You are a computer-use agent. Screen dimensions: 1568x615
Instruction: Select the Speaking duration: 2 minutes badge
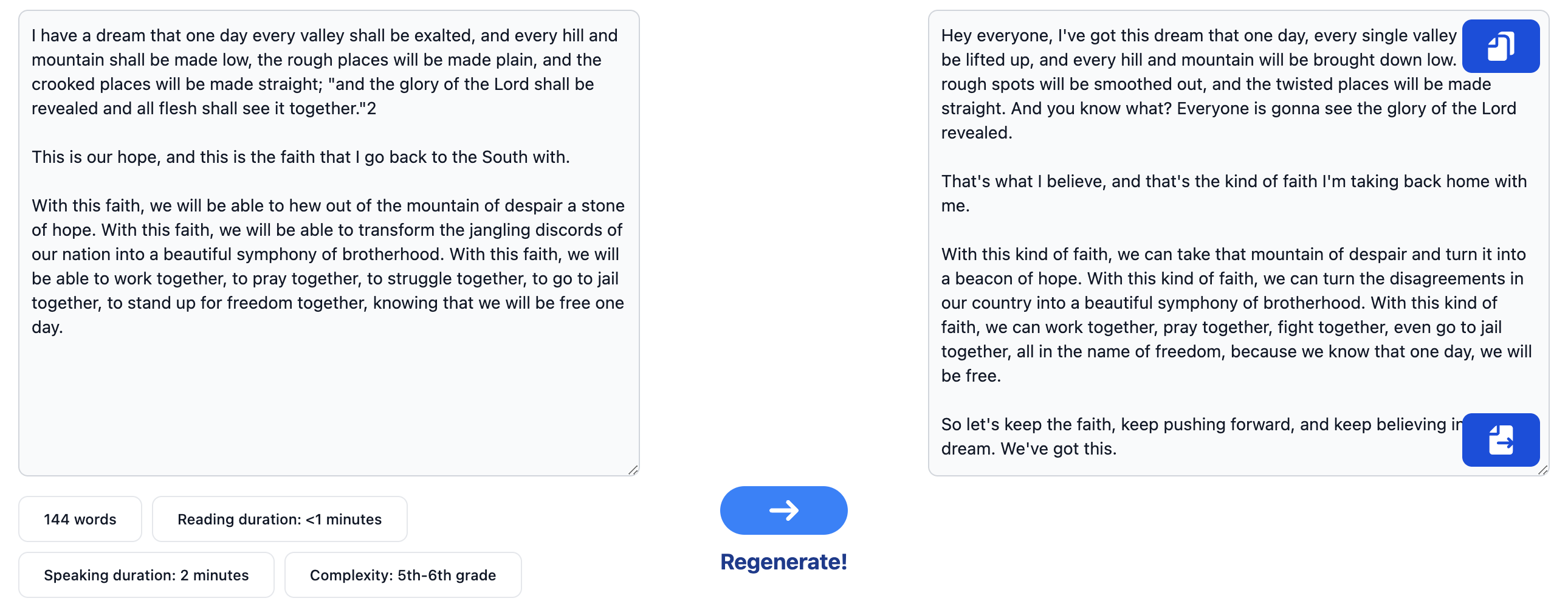[x=146, y=575]
